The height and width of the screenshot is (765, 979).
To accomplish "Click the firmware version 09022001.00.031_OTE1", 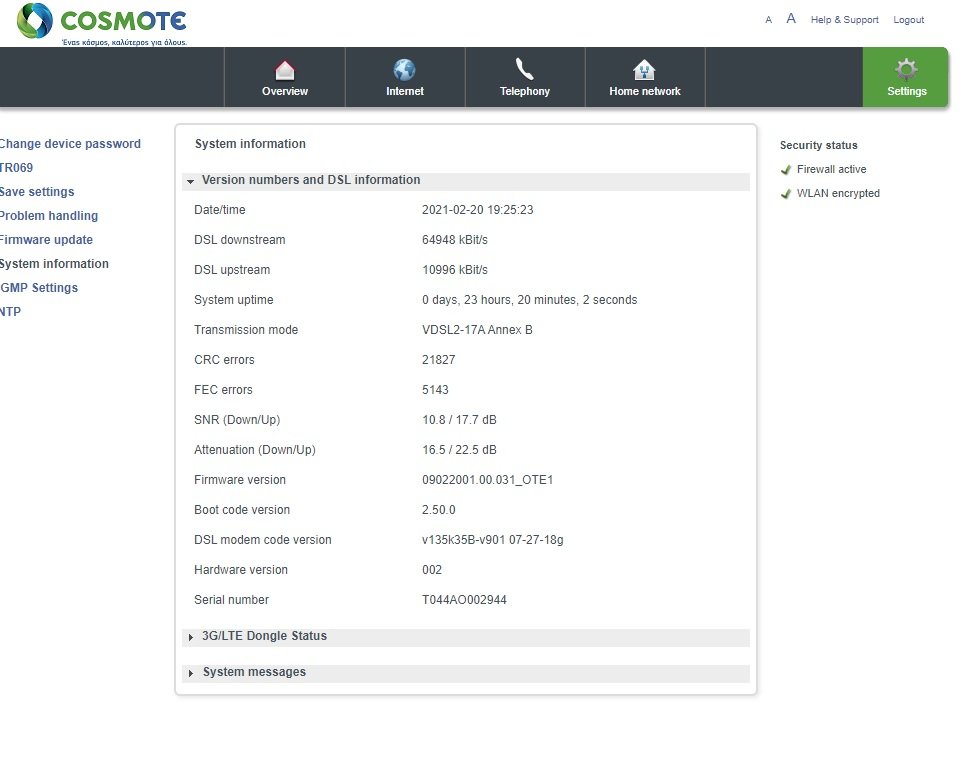I will [x=488, y=480].
